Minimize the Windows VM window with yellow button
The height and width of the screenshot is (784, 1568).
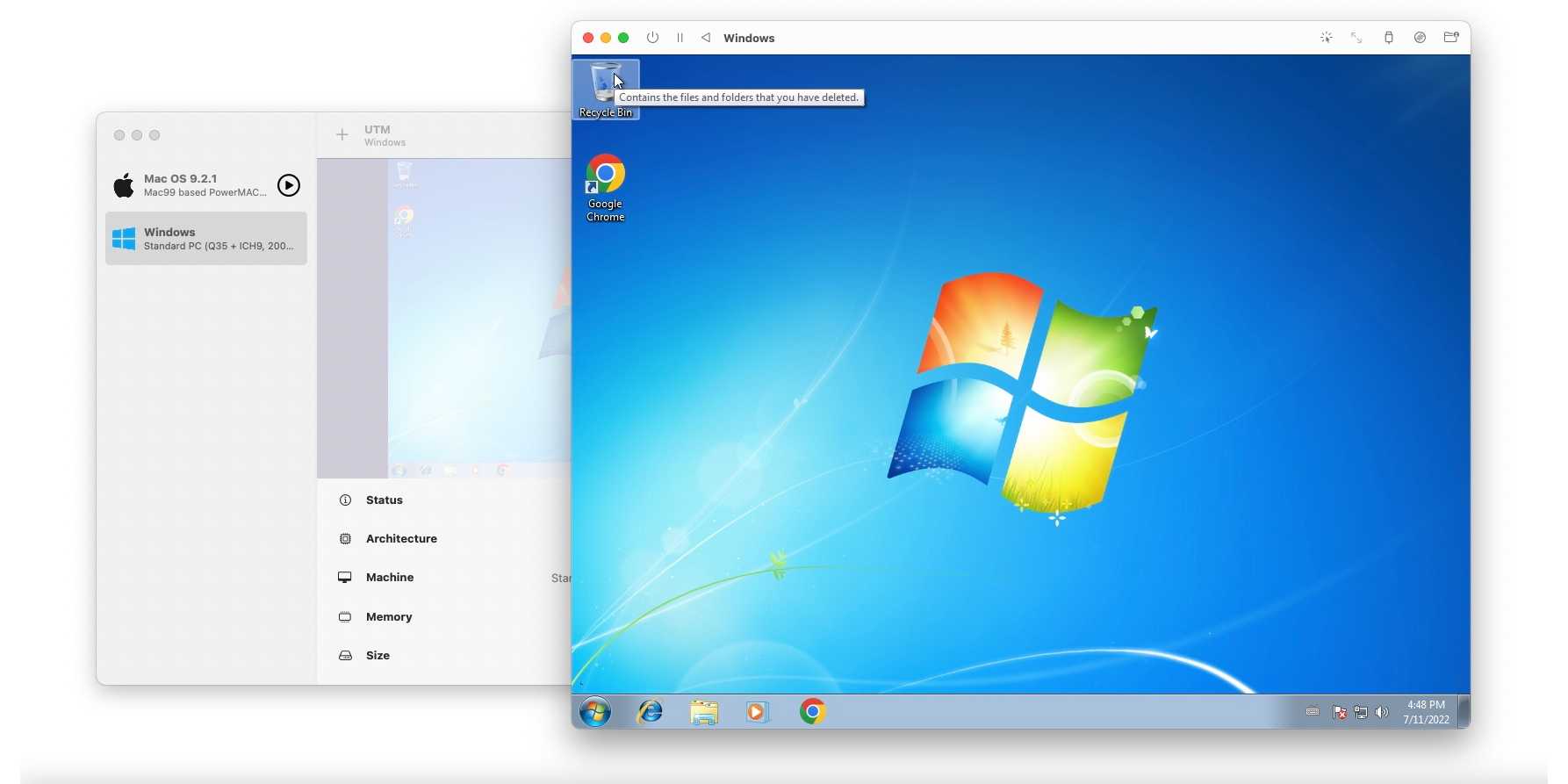pos(606,38)
